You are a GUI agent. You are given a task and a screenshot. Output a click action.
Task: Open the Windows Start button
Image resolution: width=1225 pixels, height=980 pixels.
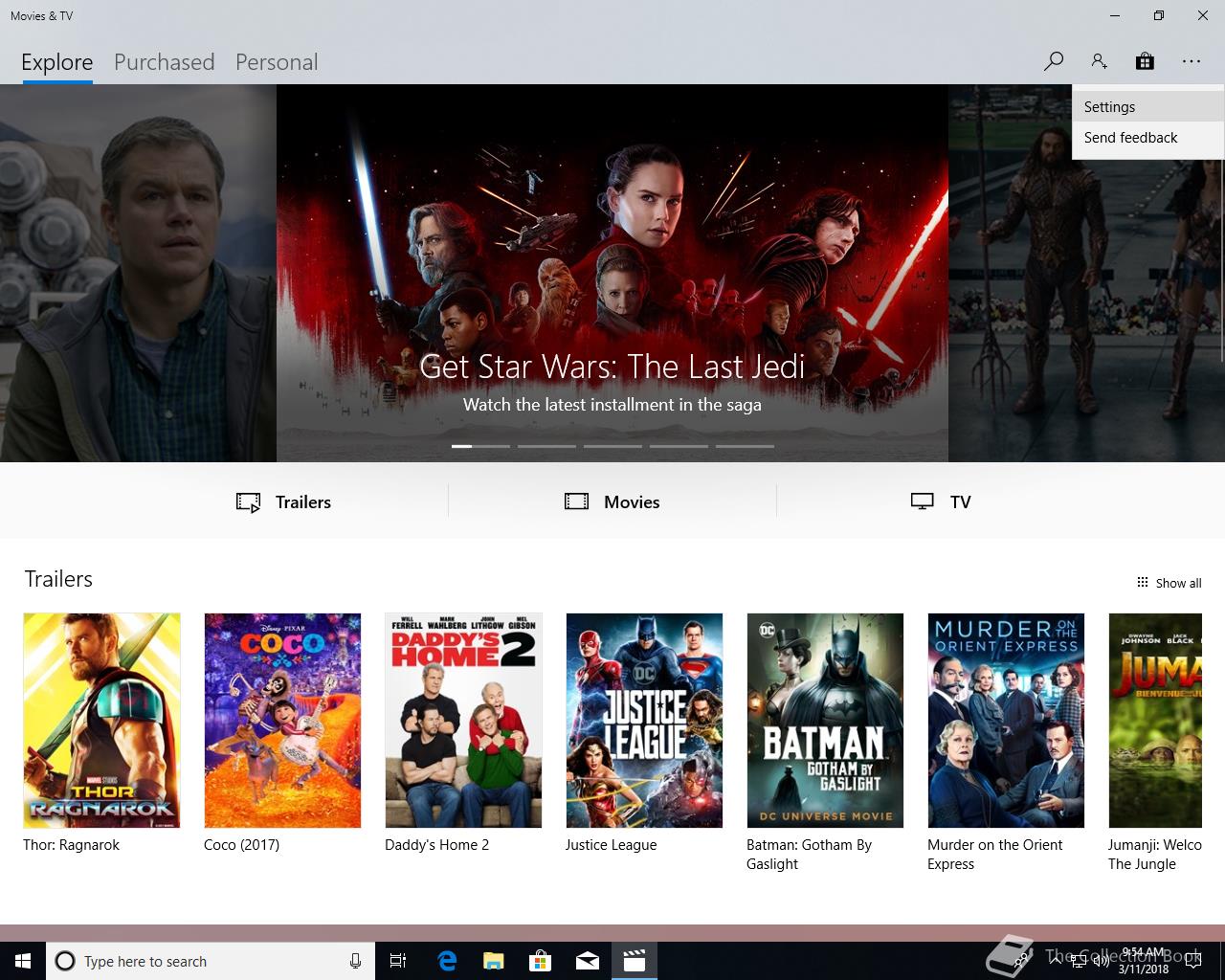pyautogui.click(x=23, y=961)
